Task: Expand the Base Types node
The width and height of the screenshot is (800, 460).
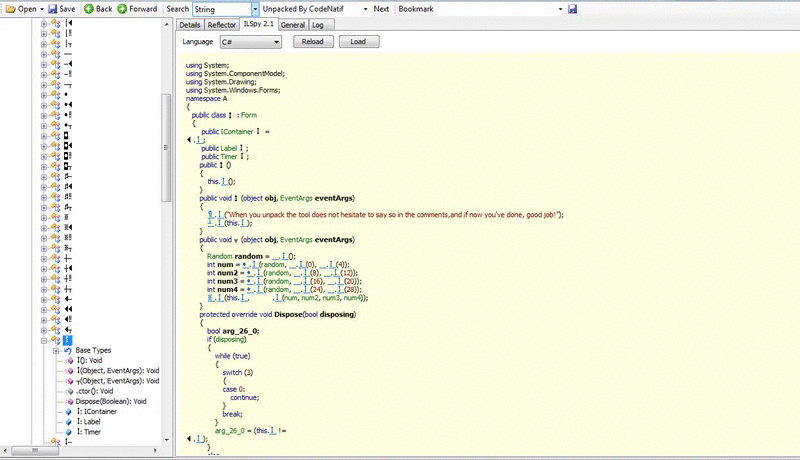Action: pyautogui.click(x=56, y=350)
